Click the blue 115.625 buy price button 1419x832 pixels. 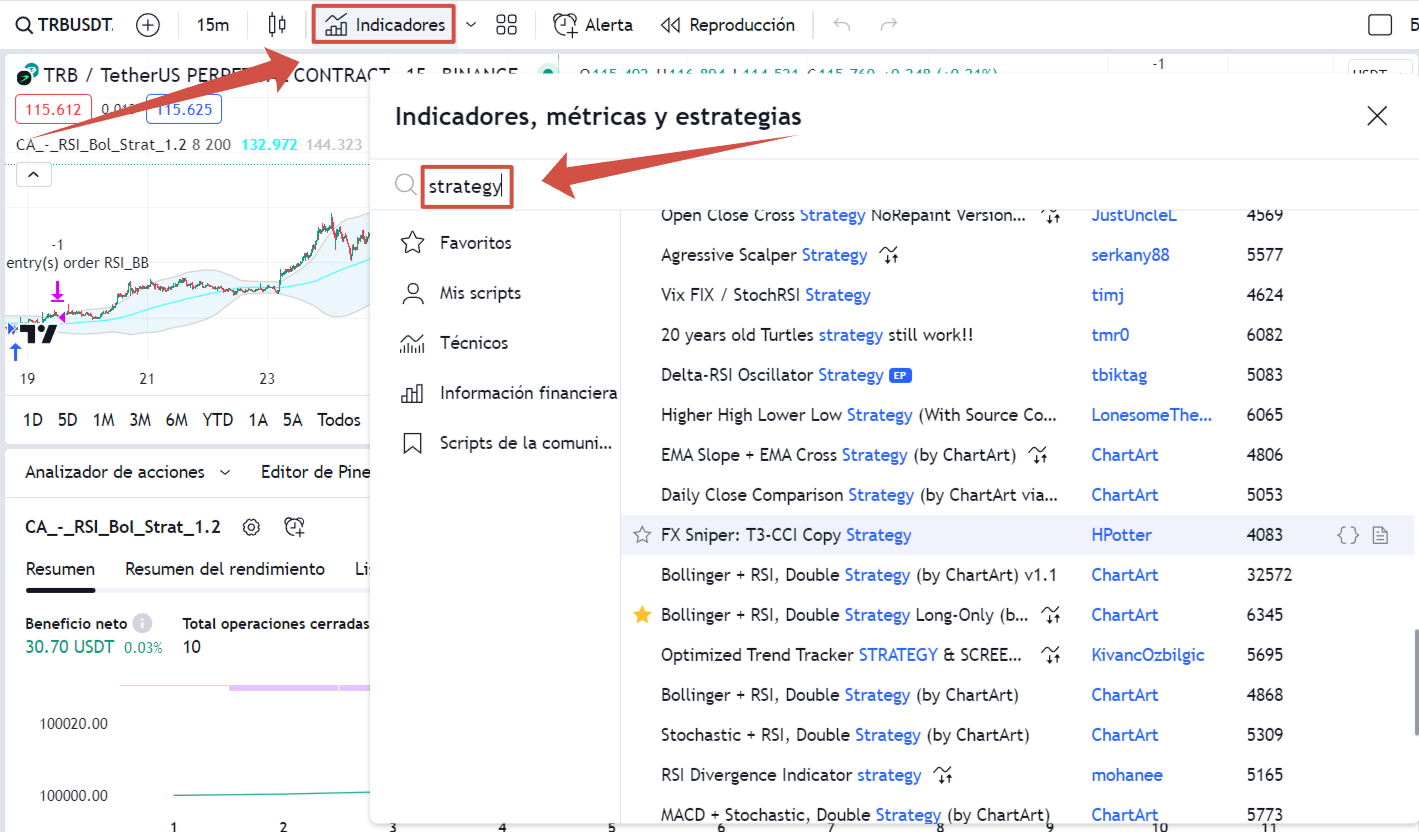[x=184, y=110]
